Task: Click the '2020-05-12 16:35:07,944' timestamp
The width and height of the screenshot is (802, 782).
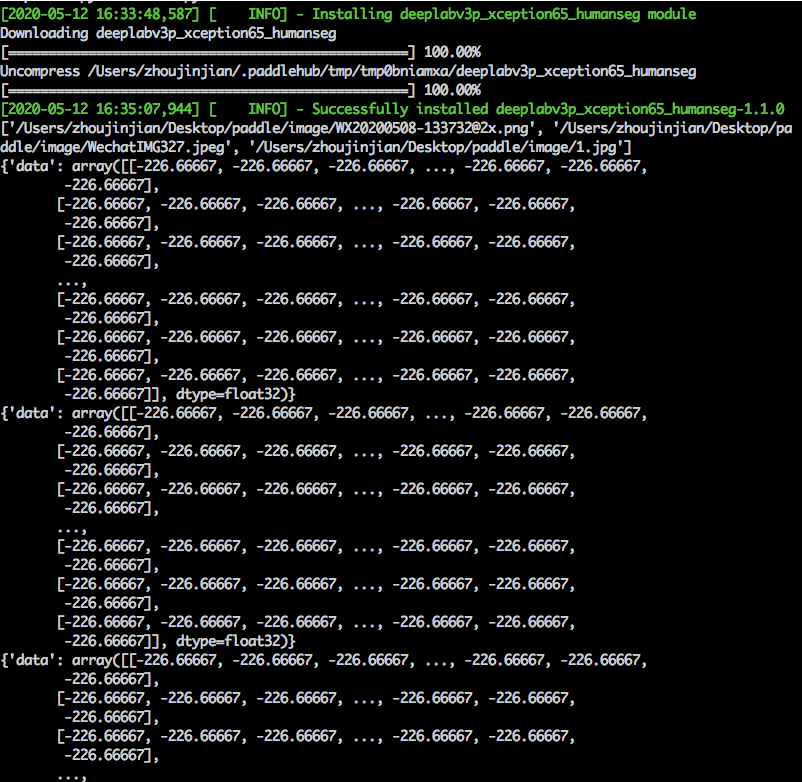Action: [x=100, y=109]
